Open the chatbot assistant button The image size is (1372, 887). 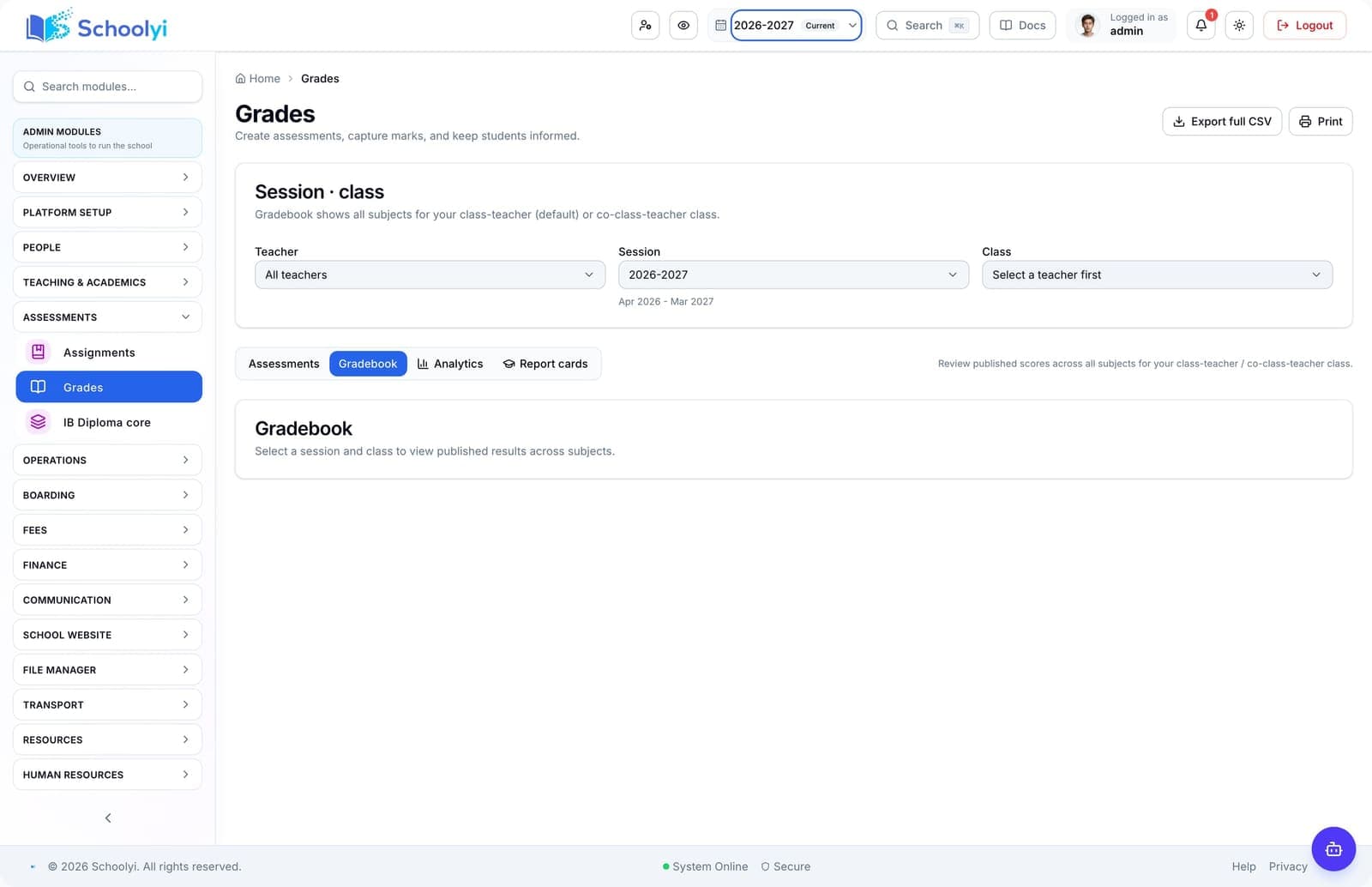[x=1333, y=849]
